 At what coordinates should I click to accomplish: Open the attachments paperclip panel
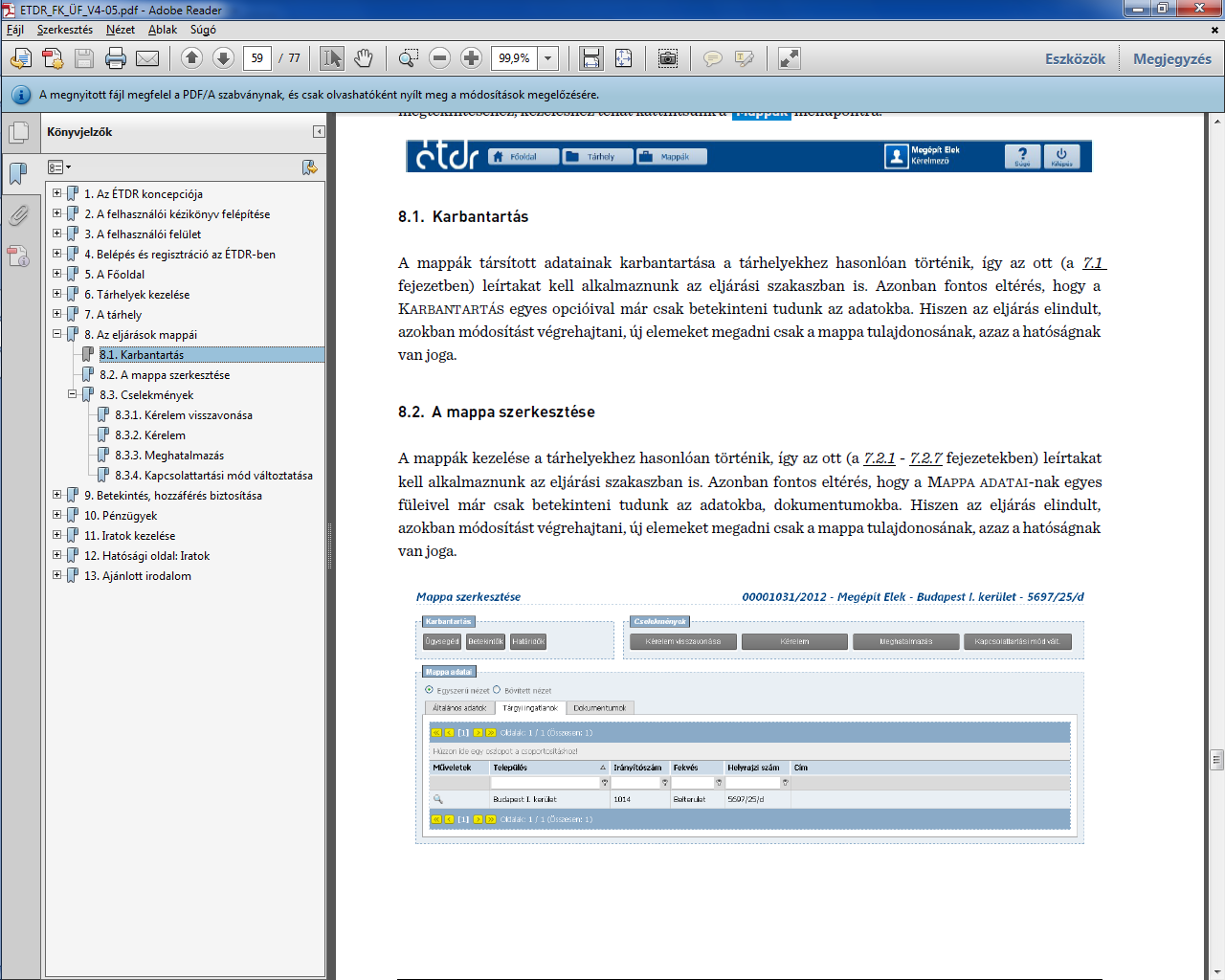[x=19, y=214]
